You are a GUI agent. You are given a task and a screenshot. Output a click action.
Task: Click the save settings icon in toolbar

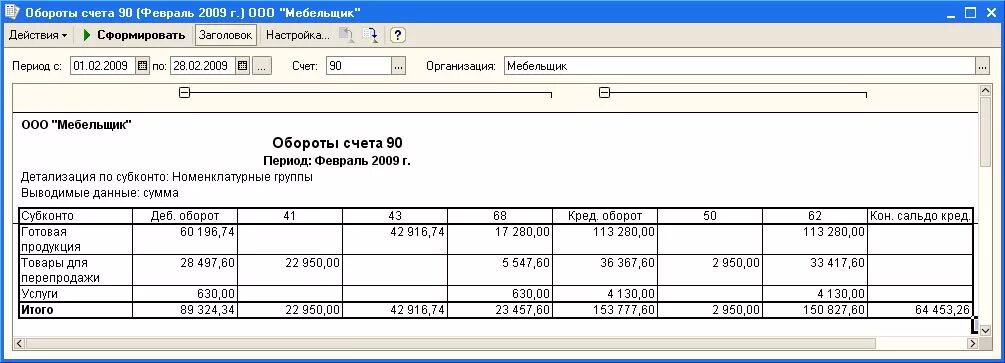[x=370, y=35]
